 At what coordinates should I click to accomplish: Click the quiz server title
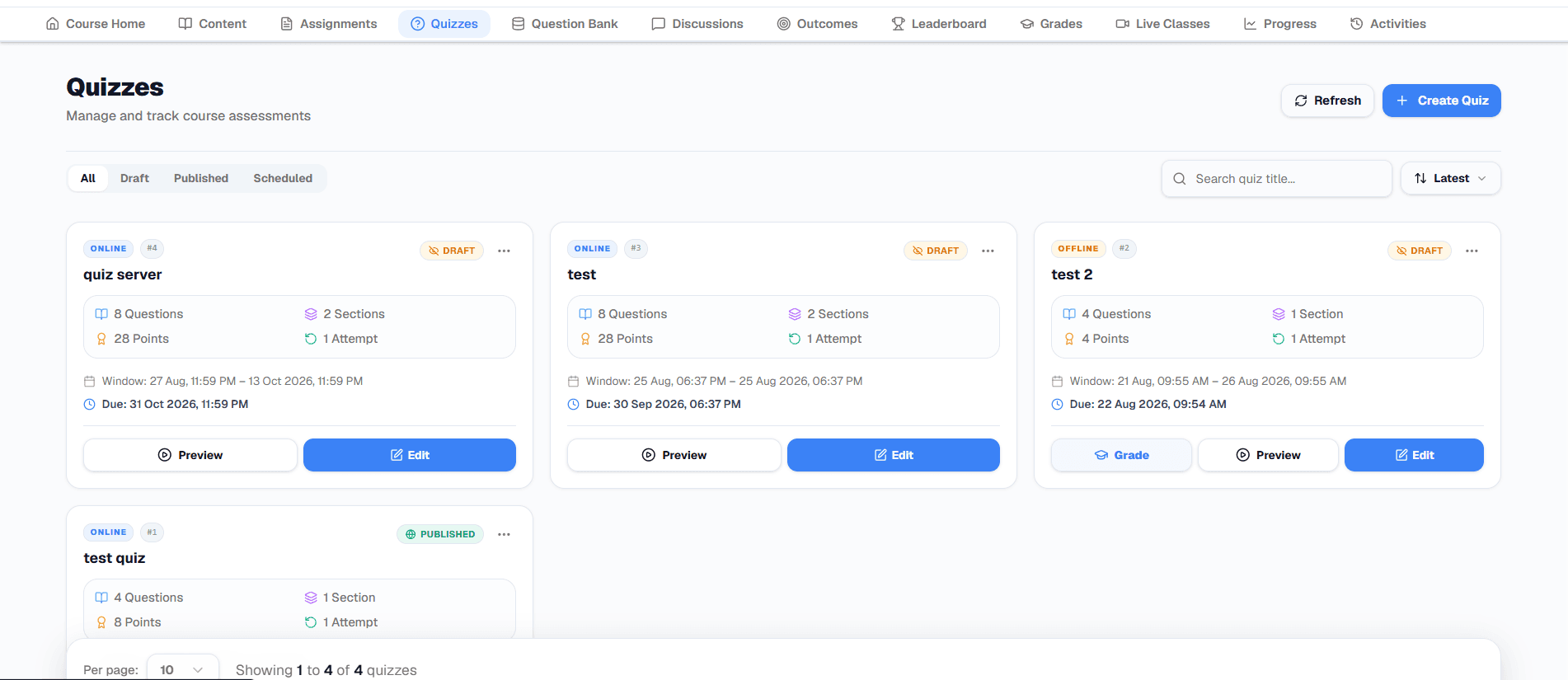[x=123, y=274]
